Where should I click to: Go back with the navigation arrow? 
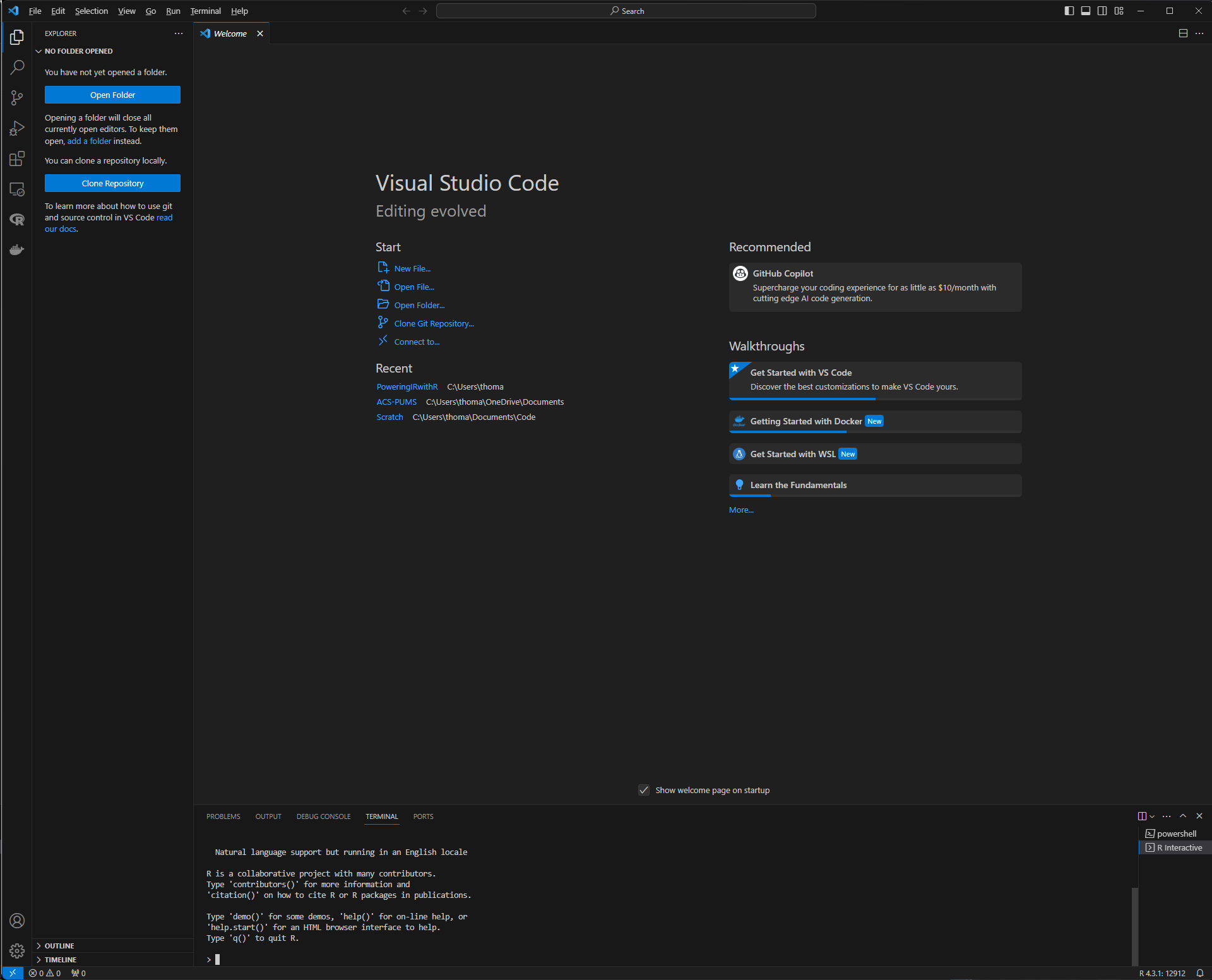point(407,11)
